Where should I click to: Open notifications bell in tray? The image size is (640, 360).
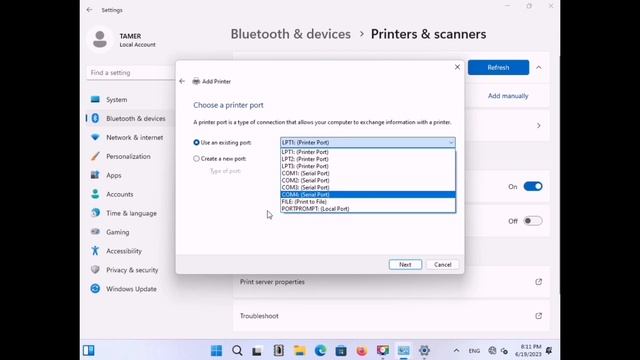point(549,350)
